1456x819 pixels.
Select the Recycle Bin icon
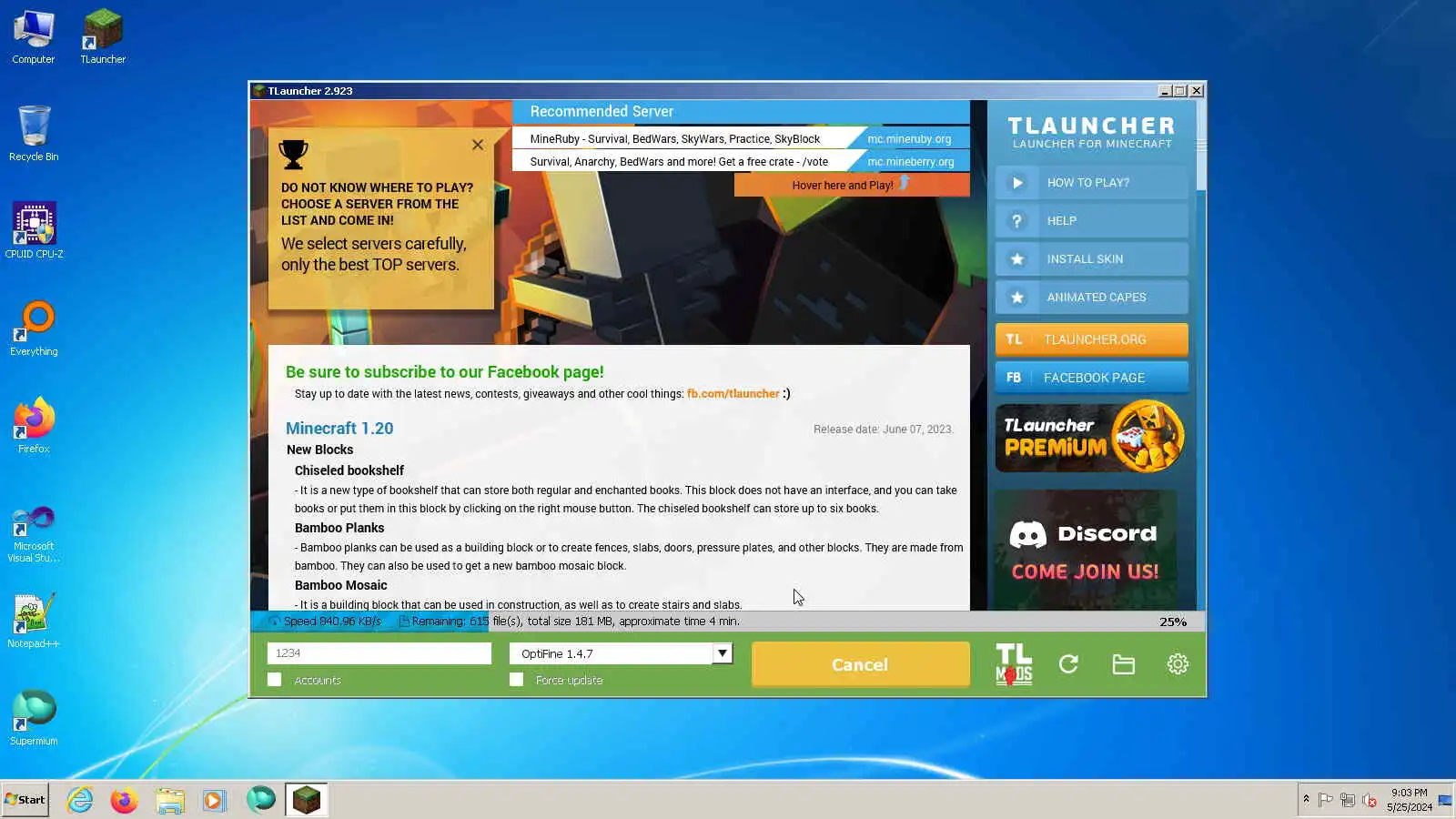tap(34, 134)
